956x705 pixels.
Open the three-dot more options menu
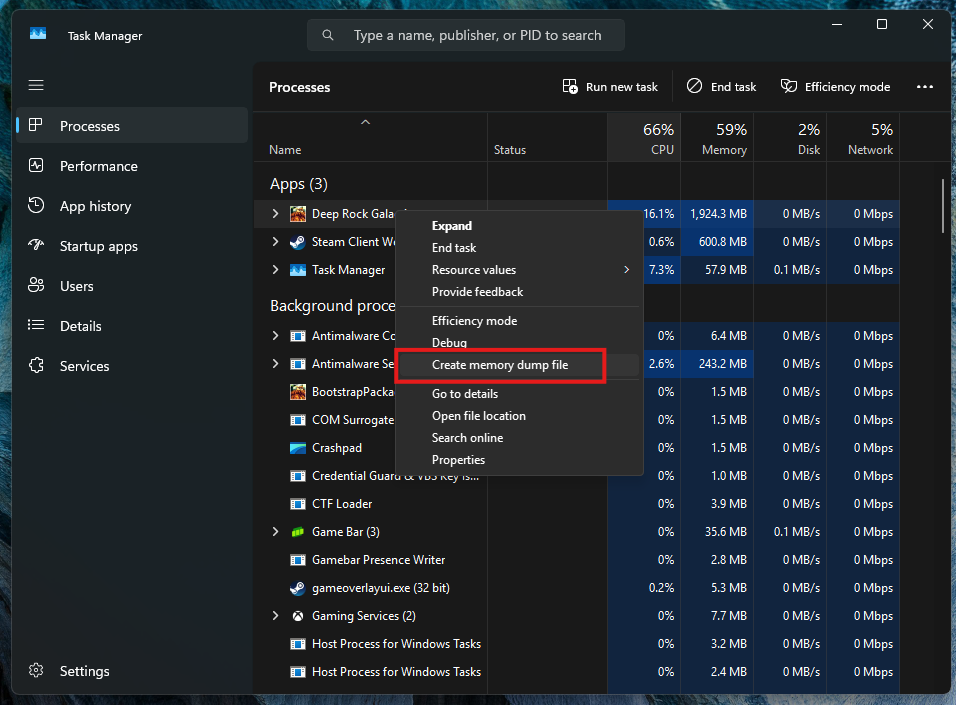pyautogui.click(x=925, y=87)
